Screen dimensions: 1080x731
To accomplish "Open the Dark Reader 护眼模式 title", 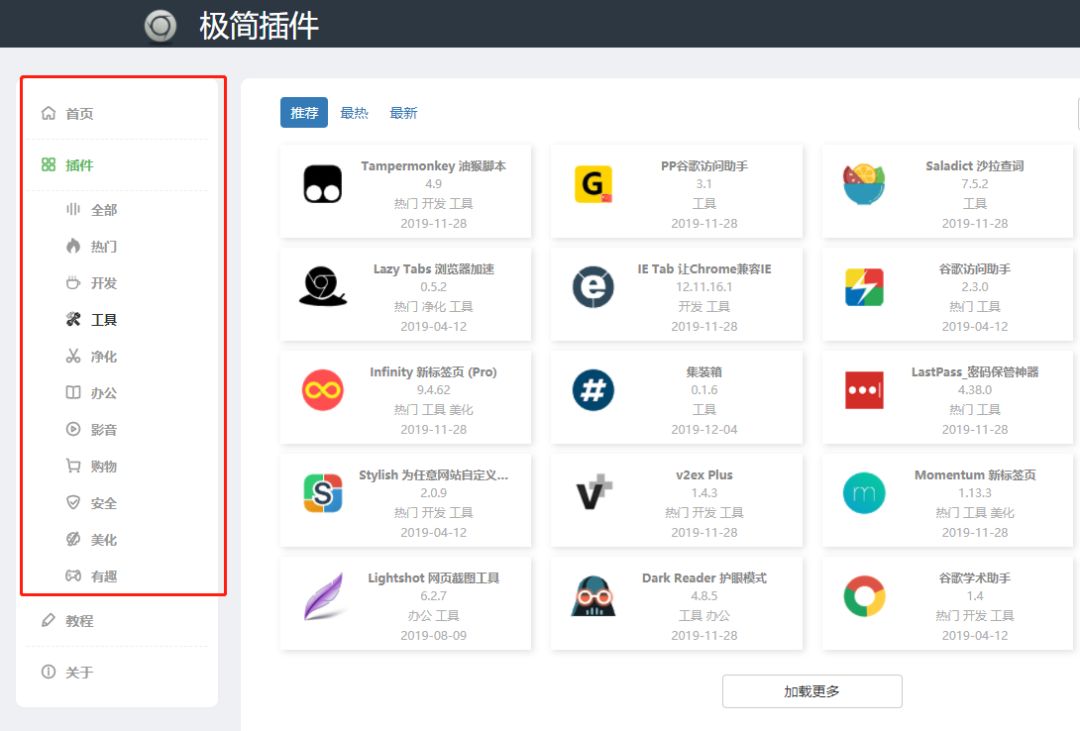I will (x=704, y=578).
